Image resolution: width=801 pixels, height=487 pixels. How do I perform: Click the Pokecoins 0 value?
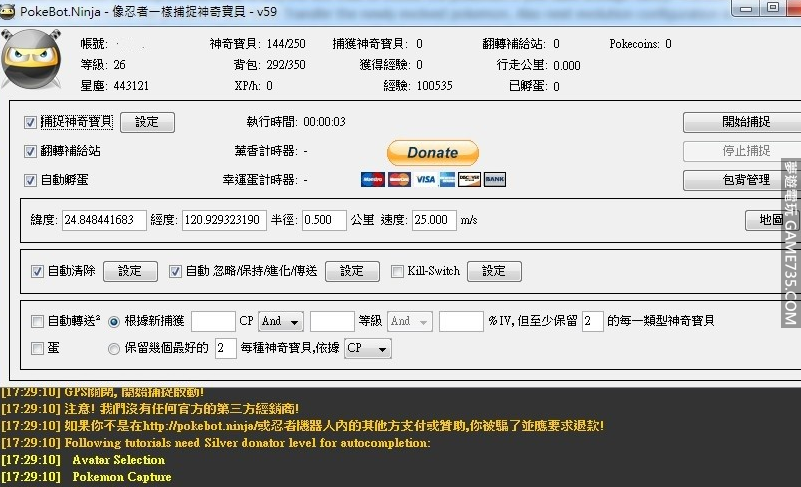[668, 44]
